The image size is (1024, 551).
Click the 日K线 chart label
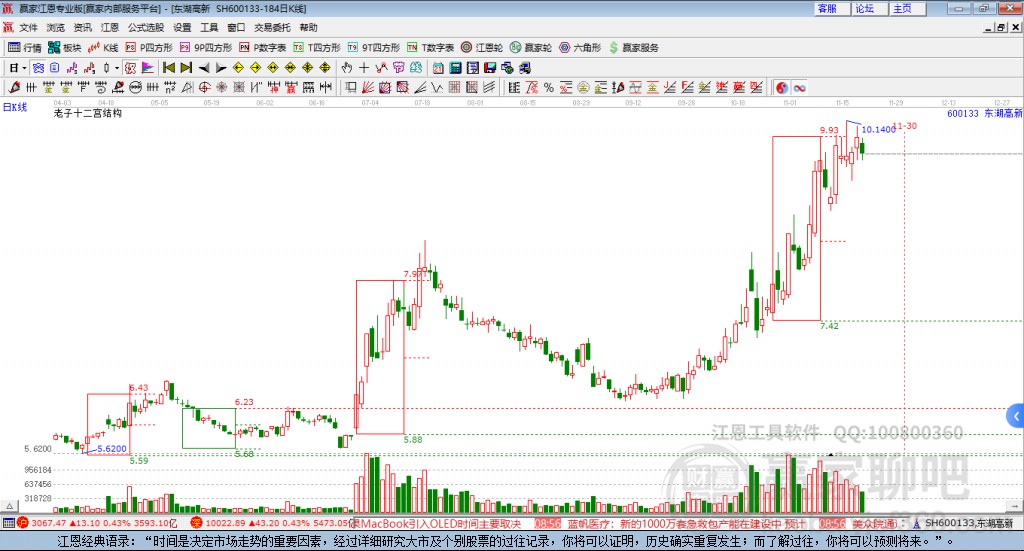click(15, 107)
